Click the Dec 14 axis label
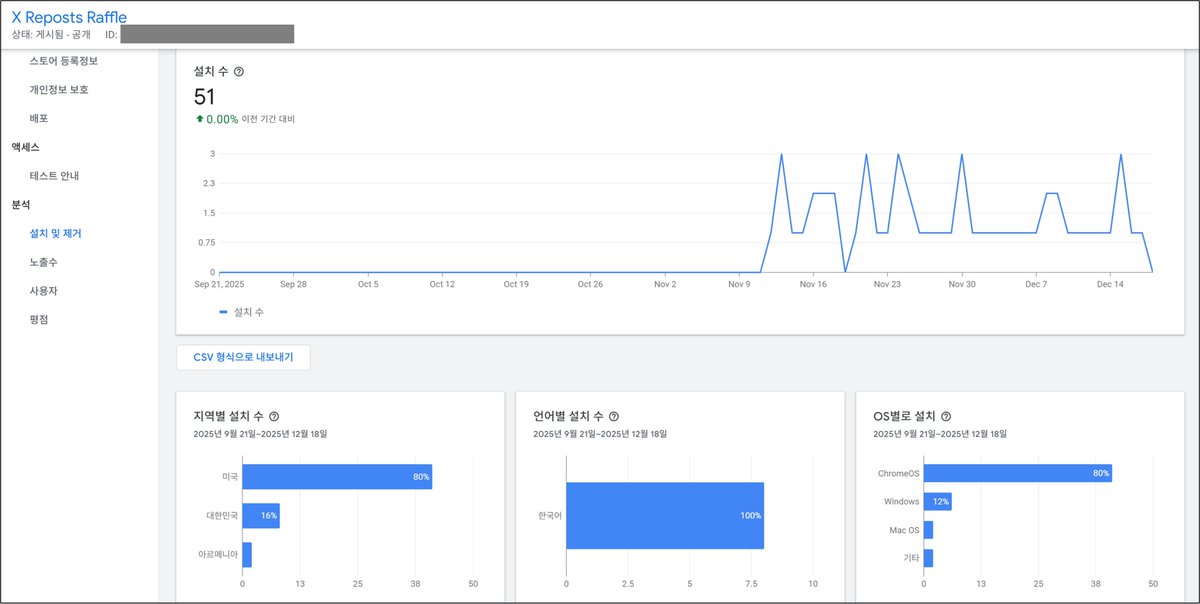Viewport: 1200px width, 604px height. pos(1111,284)
